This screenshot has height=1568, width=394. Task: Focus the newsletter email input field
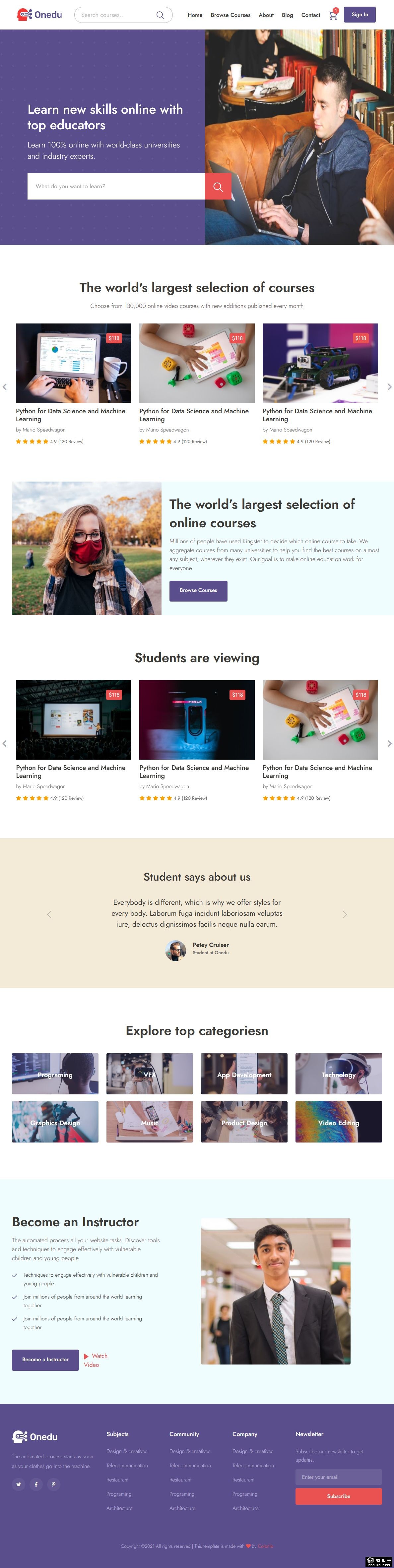point(339,1477)
